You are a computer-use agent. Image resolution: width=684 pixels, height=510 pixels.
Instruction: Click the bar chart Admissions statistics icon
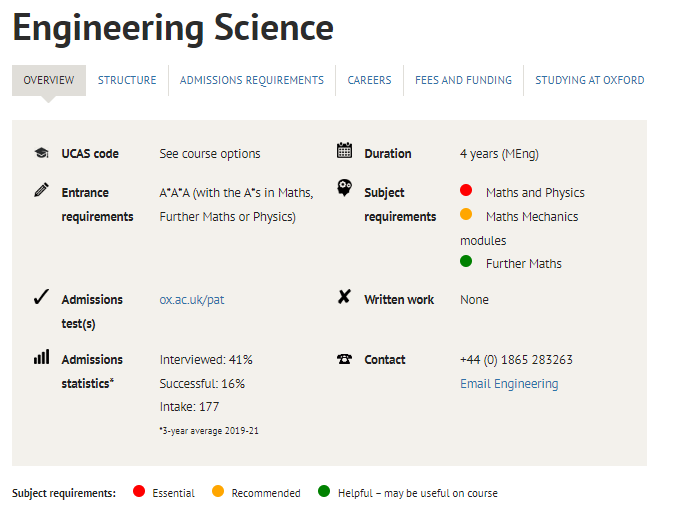point(41,356)
